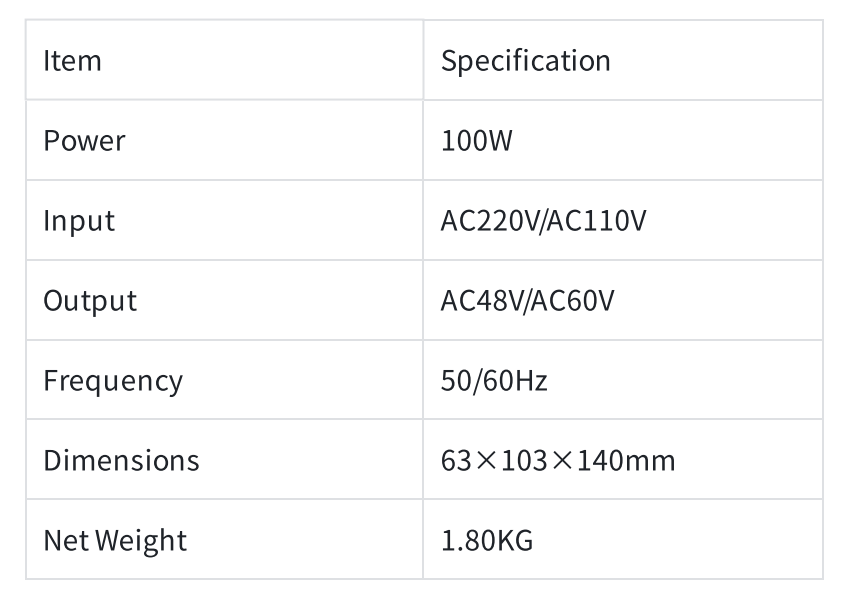Click the Specification column header
Image resolution: width=852 pixels, height=598 pixels.
(525, 61)
